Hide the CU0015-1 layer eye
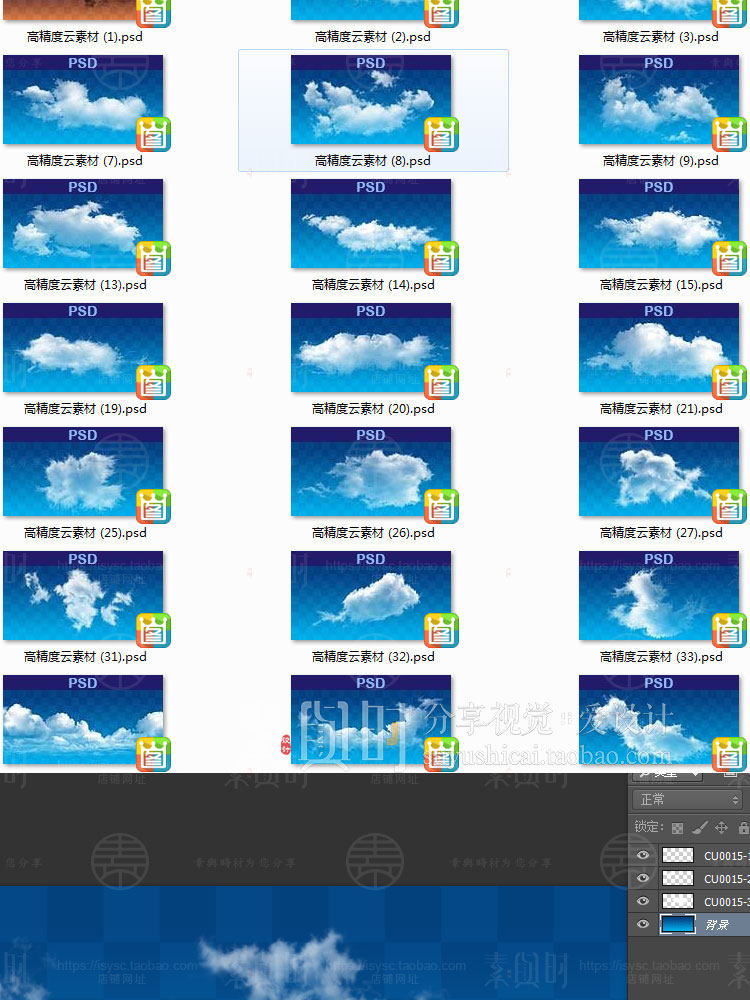 pyautogui.click(x=643, y=855)
